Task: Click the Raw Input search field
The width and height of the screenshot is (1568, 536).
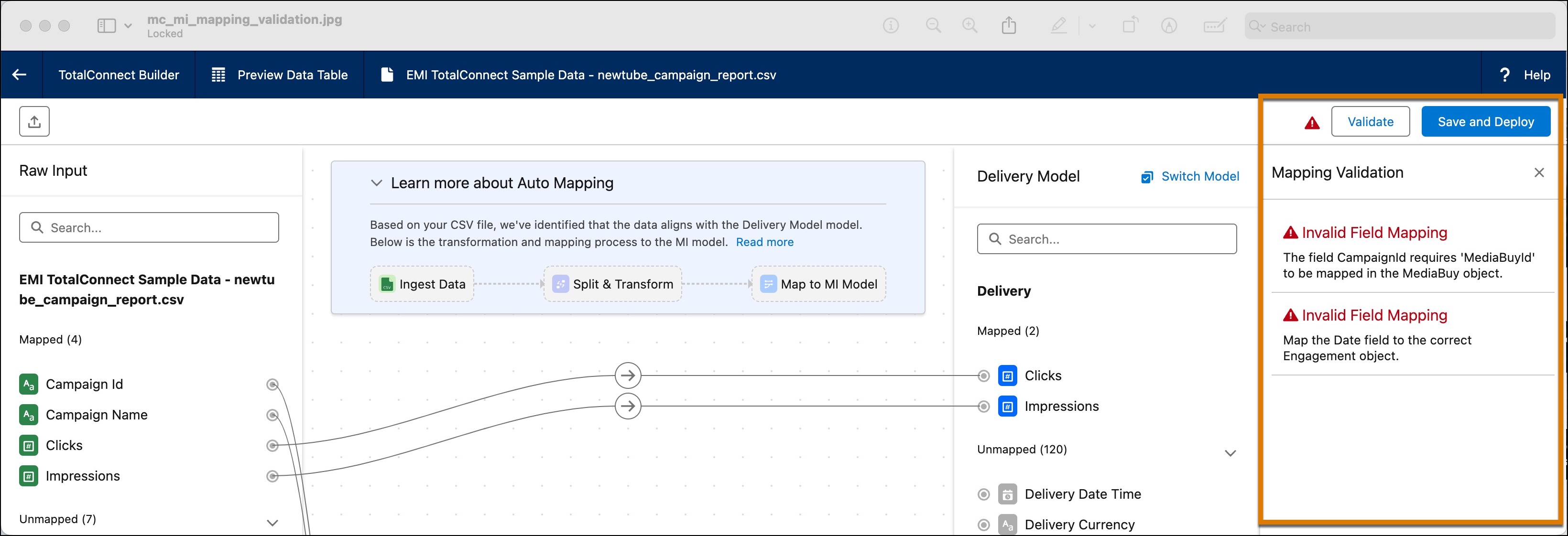Action: pyautogui.click(x=149, y=227)
